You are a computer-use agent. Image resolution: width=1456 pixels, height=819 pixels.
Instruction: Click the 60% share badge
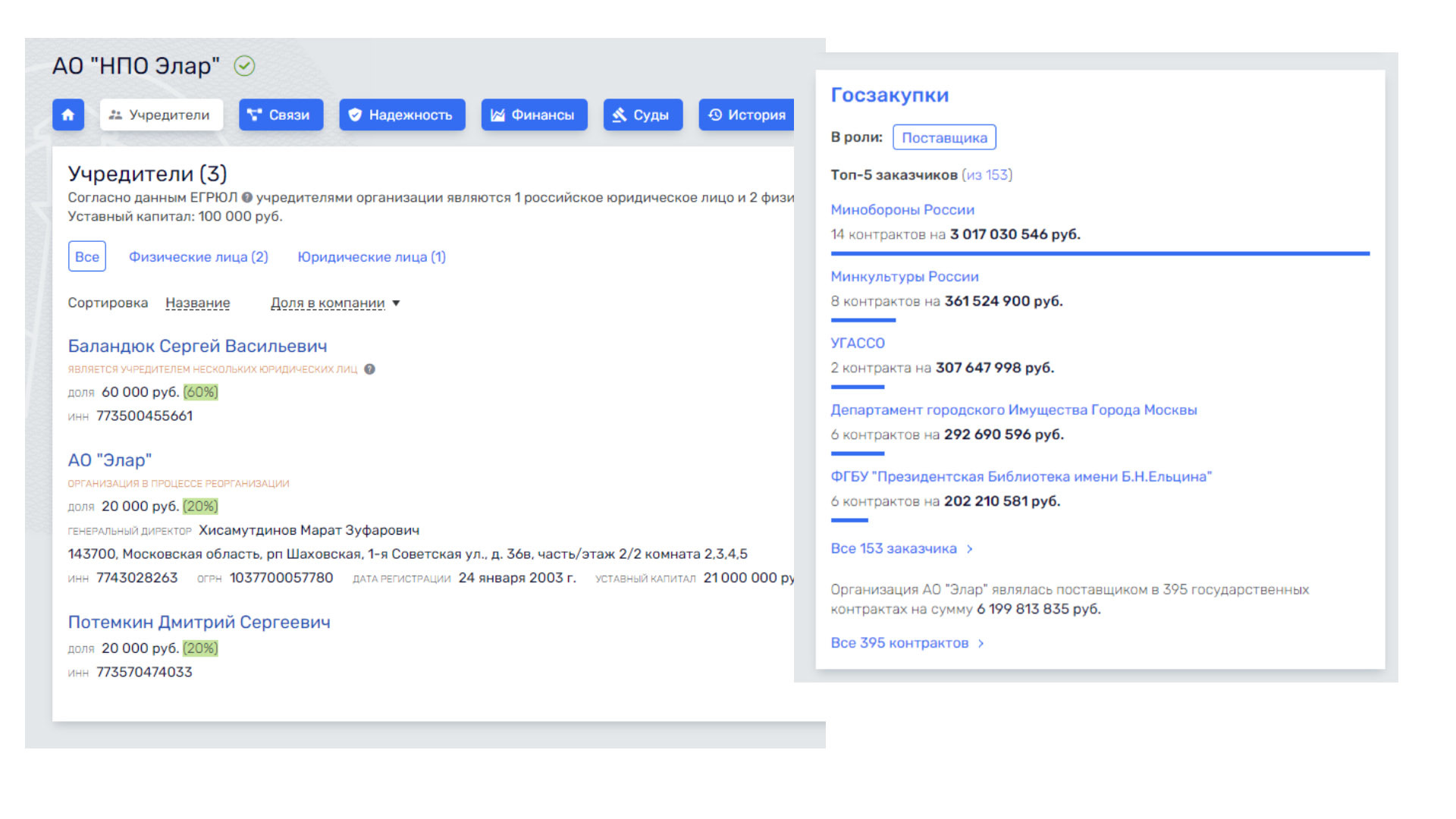tap(201, 393)
